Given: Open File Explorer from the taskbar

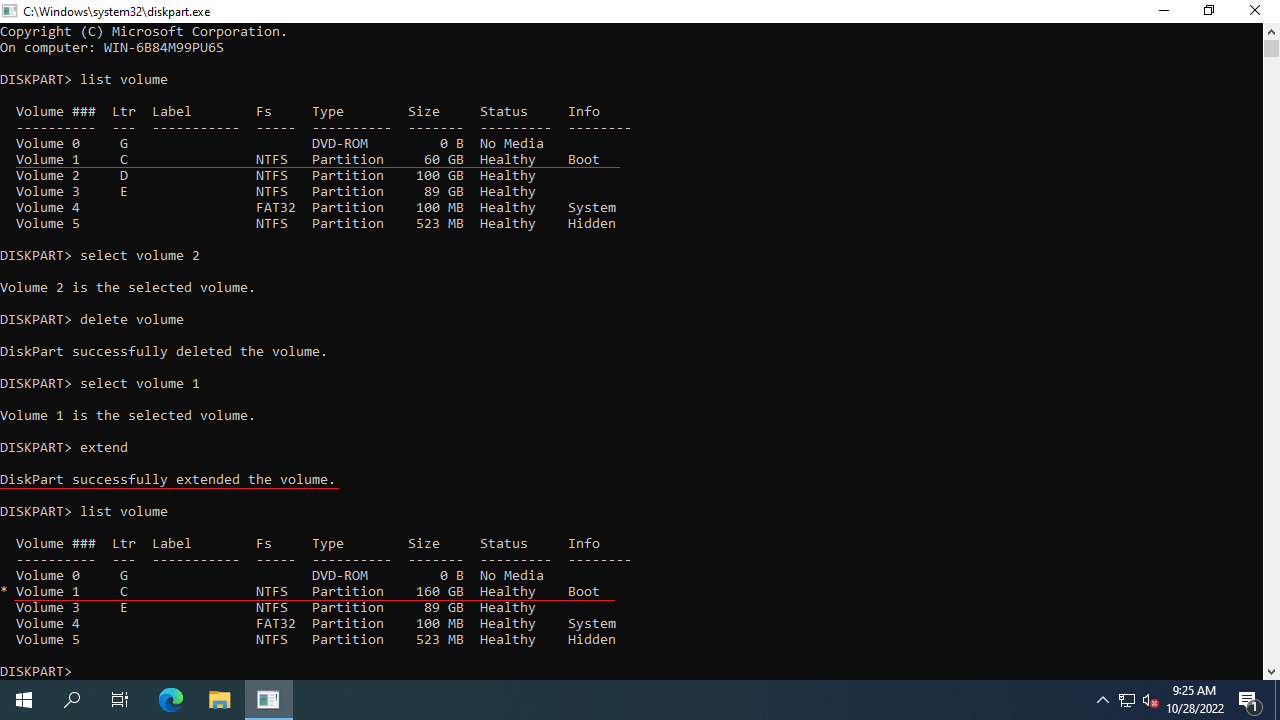Looking at the screenshot, I should point(220,700).
